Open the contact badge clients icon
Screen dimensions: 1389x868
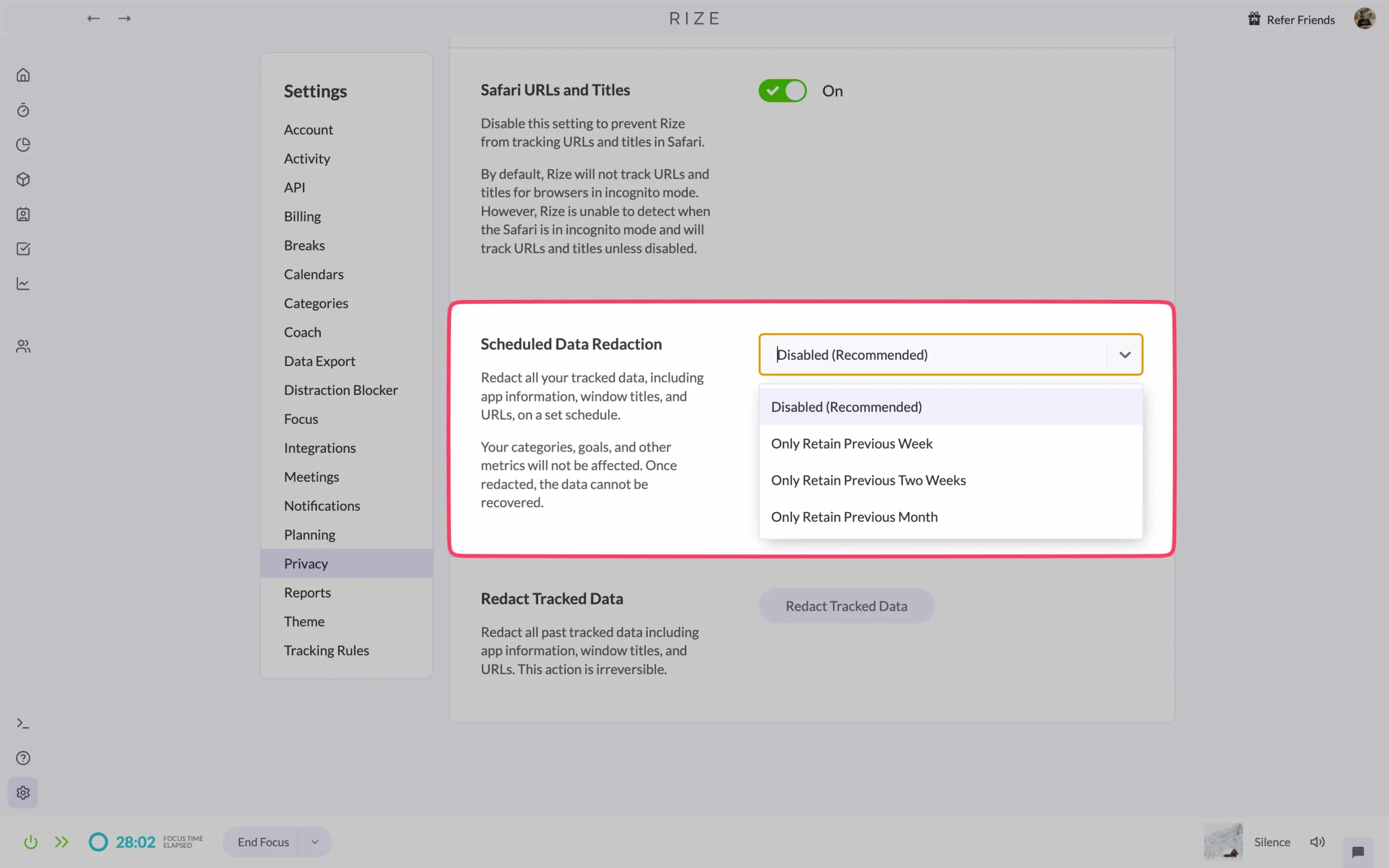tap(23, 214)
